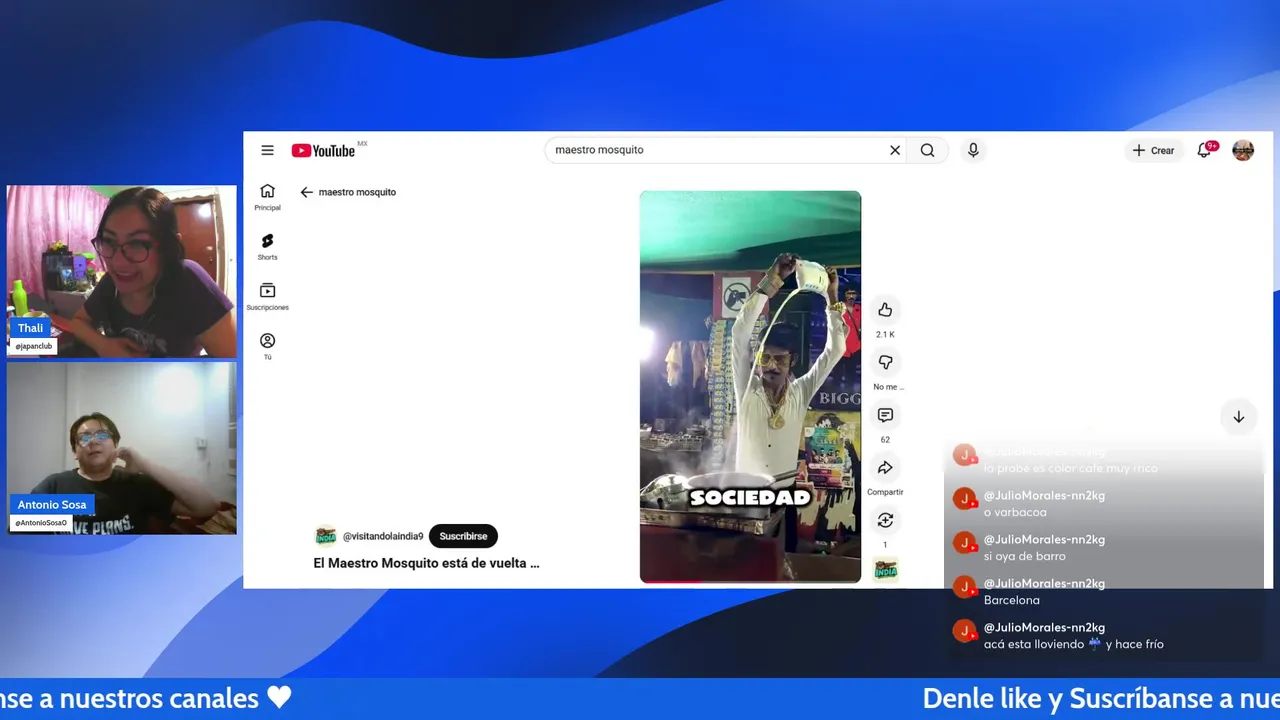Click Antonio Sosa's webcam feed
The image size is (1280, 720).
point(122,448)
